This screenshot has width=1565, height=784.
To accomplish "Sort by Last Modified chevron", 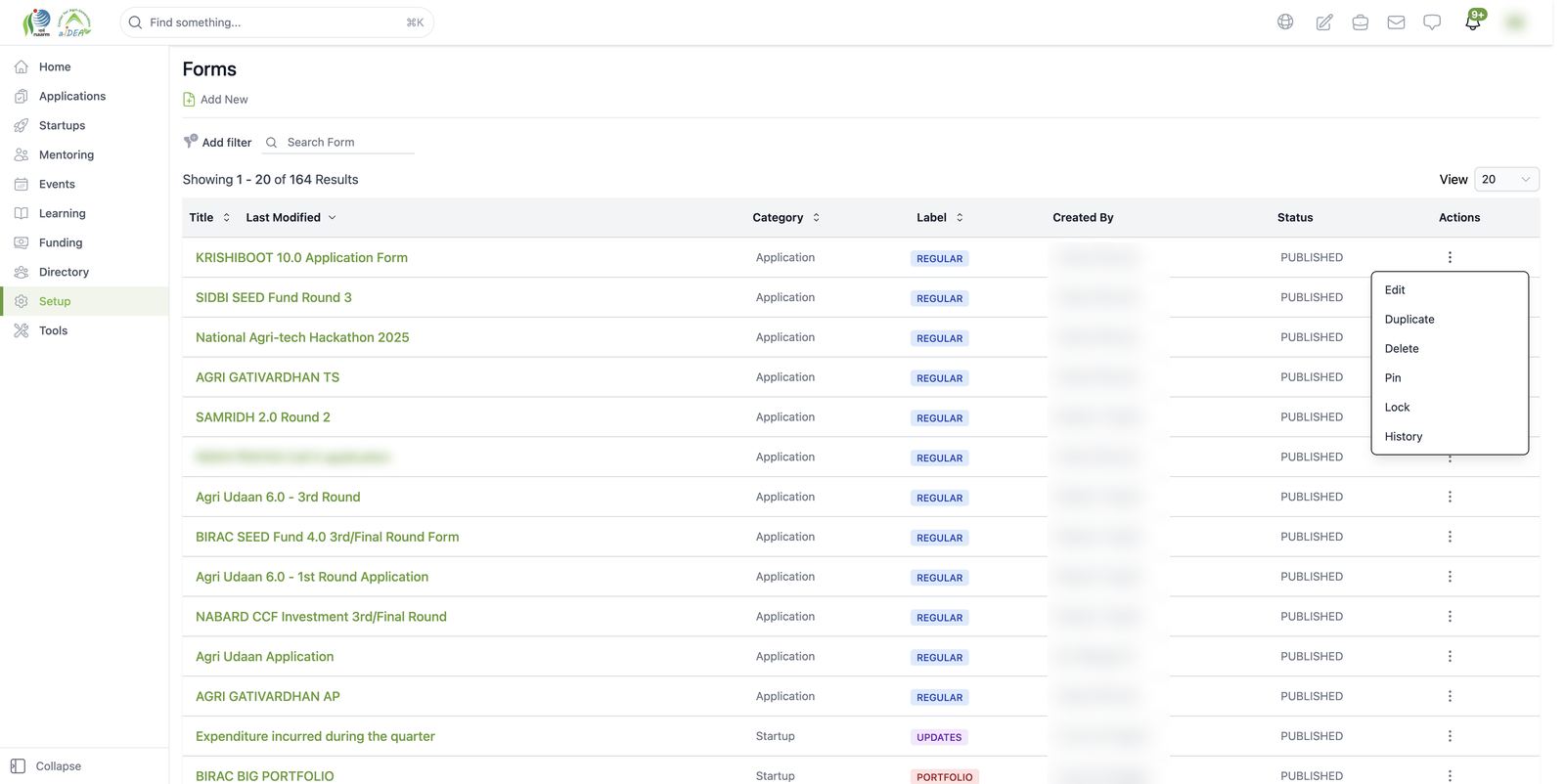I will pos(332,217).
